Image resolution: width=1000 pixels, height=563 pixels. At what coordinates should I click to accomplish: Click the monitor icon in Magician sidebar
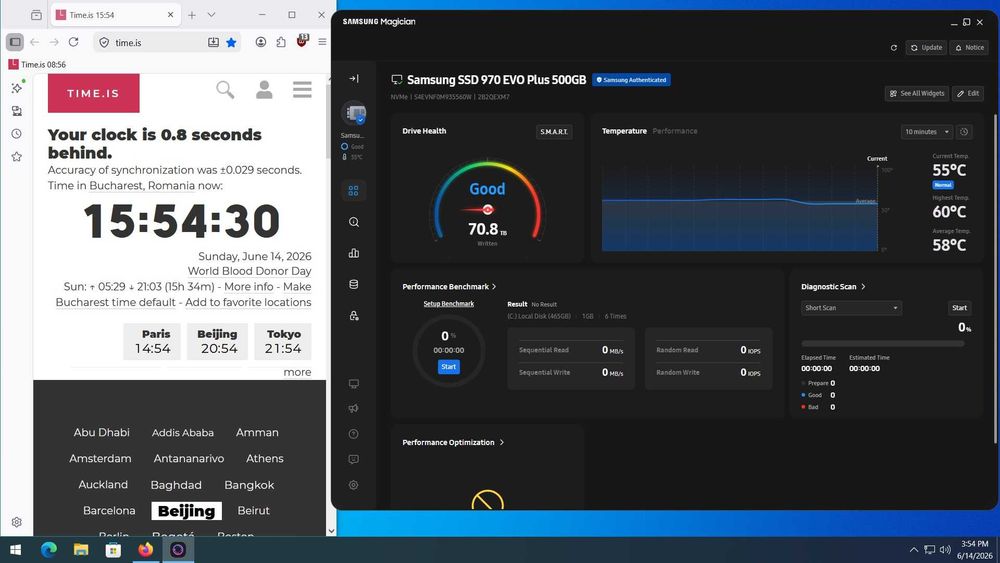(x=354, y=384)
